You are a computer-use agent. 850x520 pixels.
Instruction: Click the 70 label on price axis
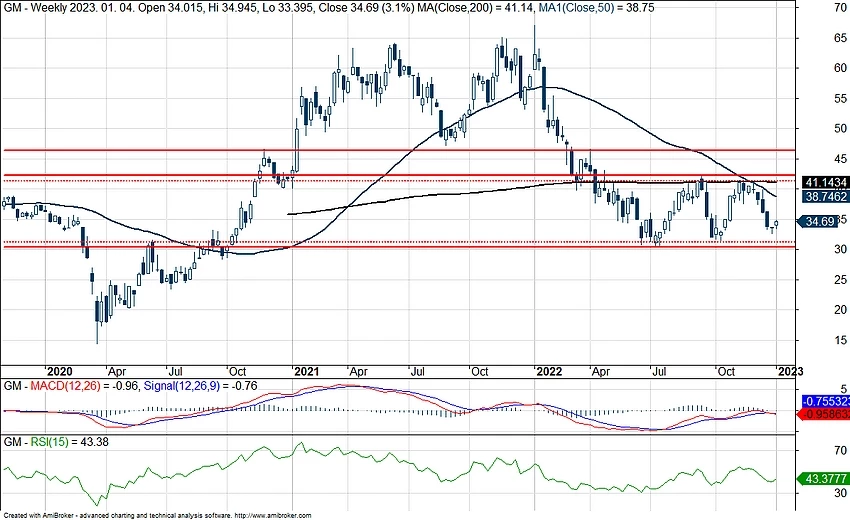pyautogui.click(x=840, y=8)
